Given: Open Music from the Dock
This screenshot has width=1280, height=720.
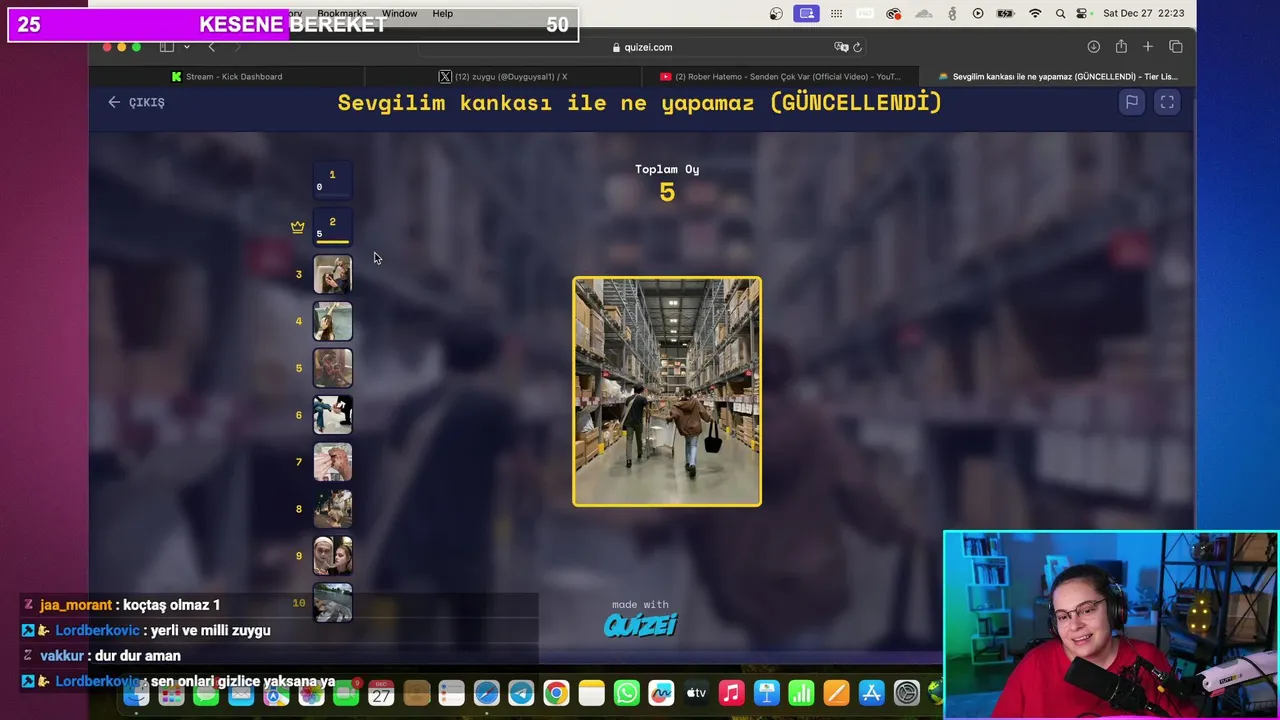Looking at the screenshot, I should [731, 693].
